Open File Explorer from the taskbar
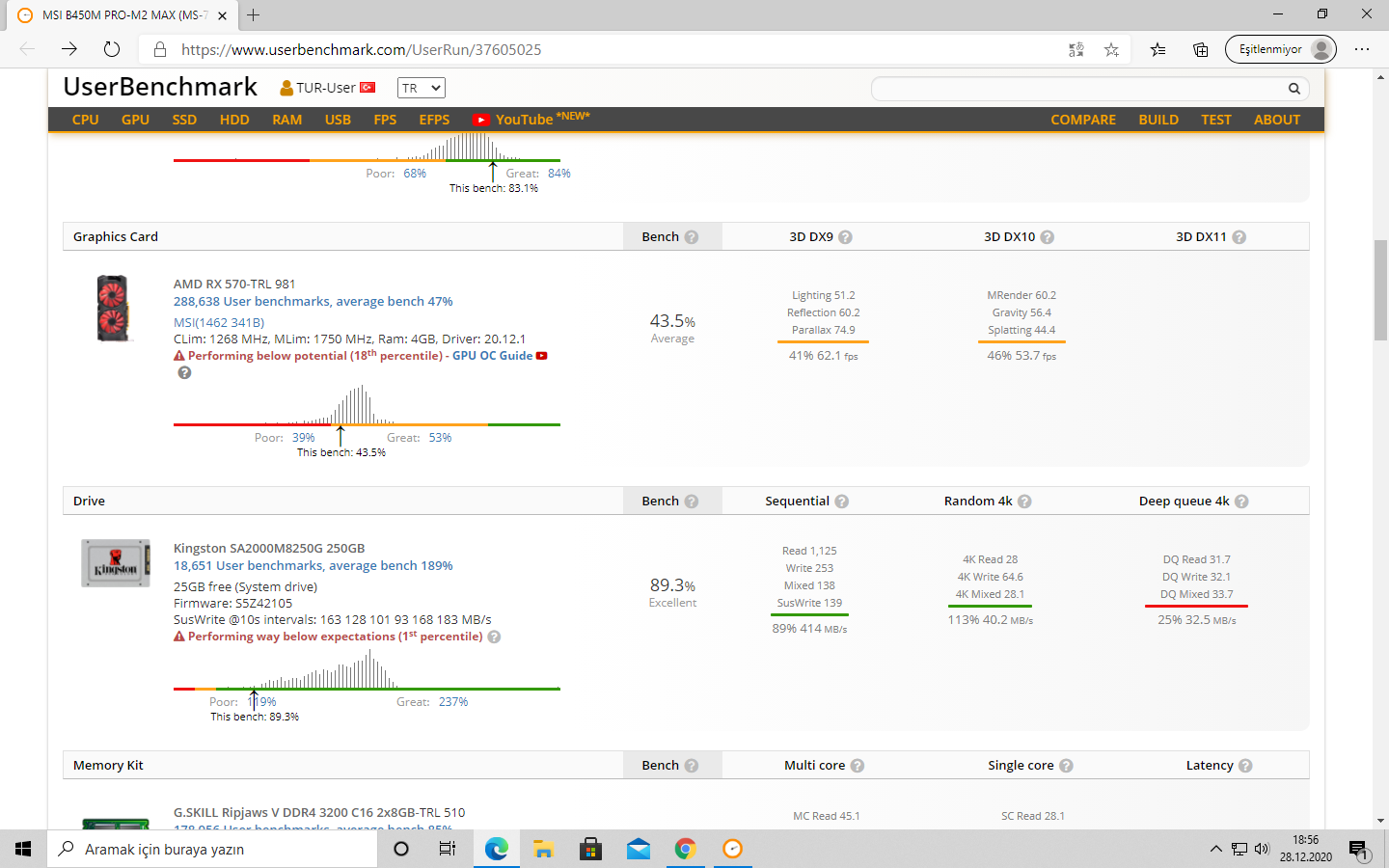1389x868 pixels. click(x=543, y=849)
